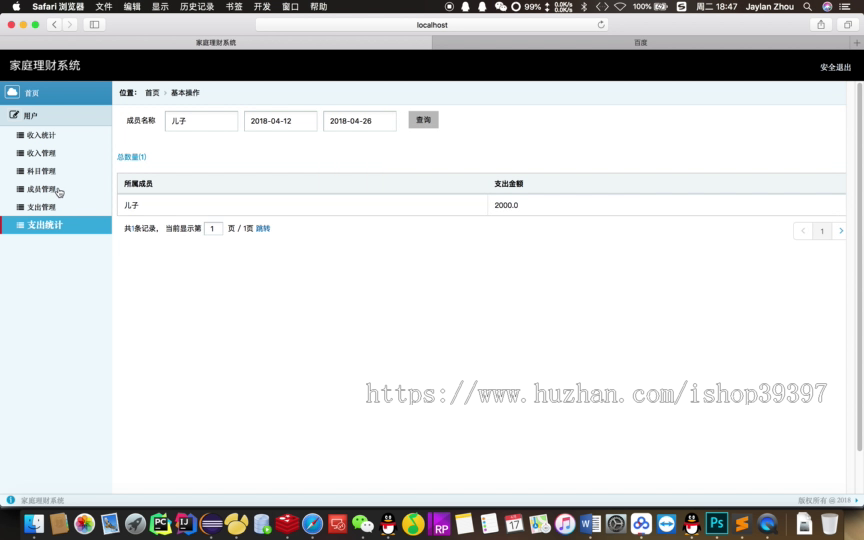Open PyCharm in the Dock
This screenshot has height=540, width=864.
160,523
